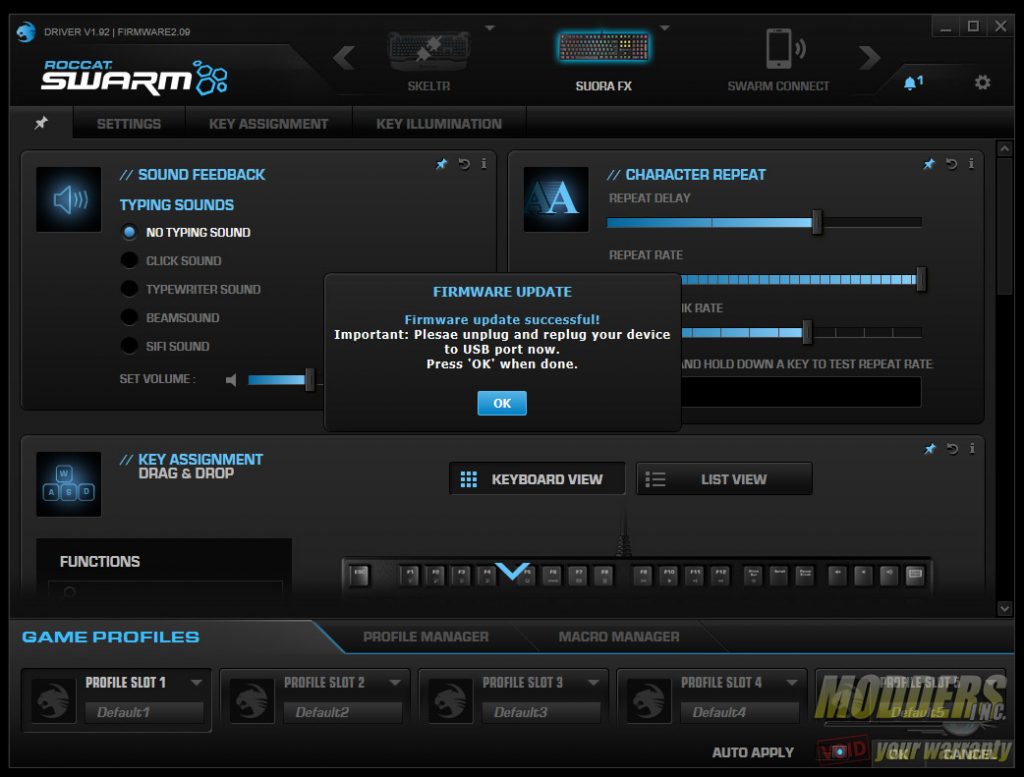Select the No Typing Sound option

pyautogui.click(x=129, y=232)
